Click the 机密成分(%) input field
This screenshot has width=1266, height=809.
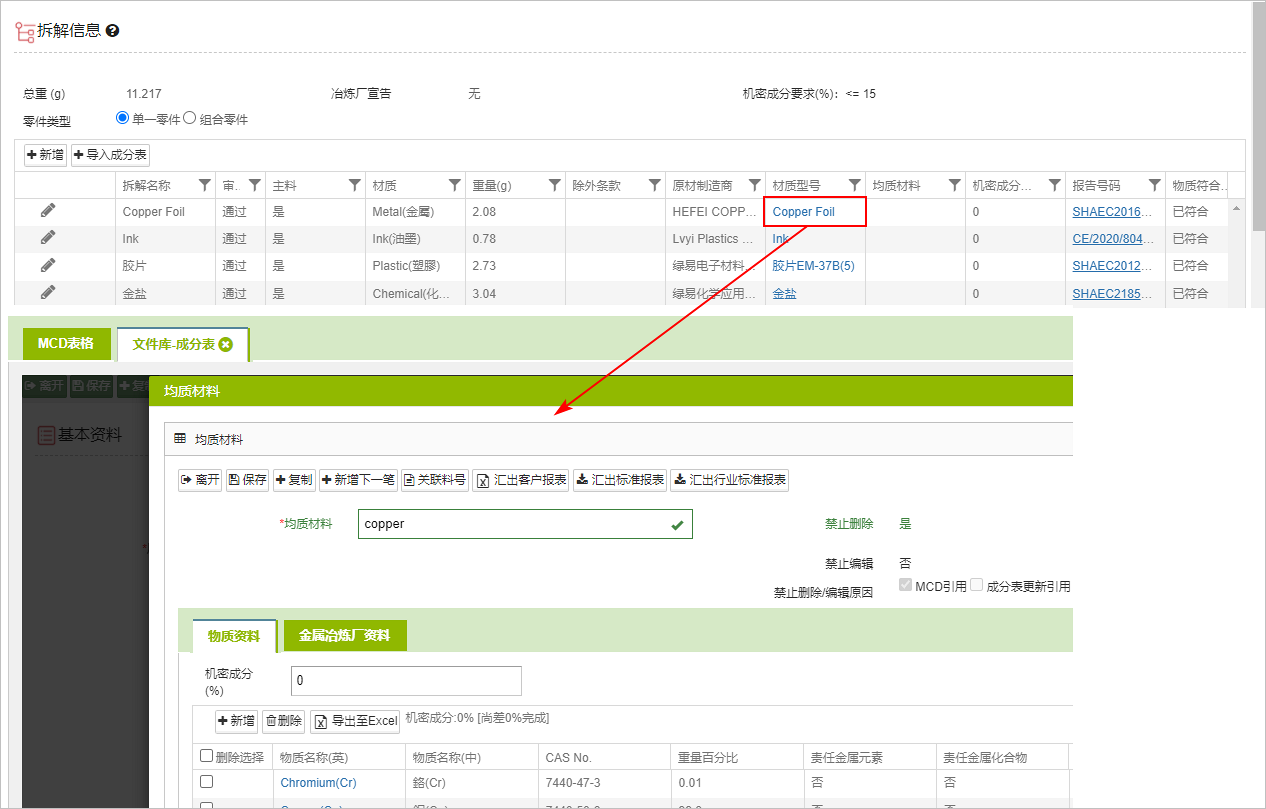[406, 680]
